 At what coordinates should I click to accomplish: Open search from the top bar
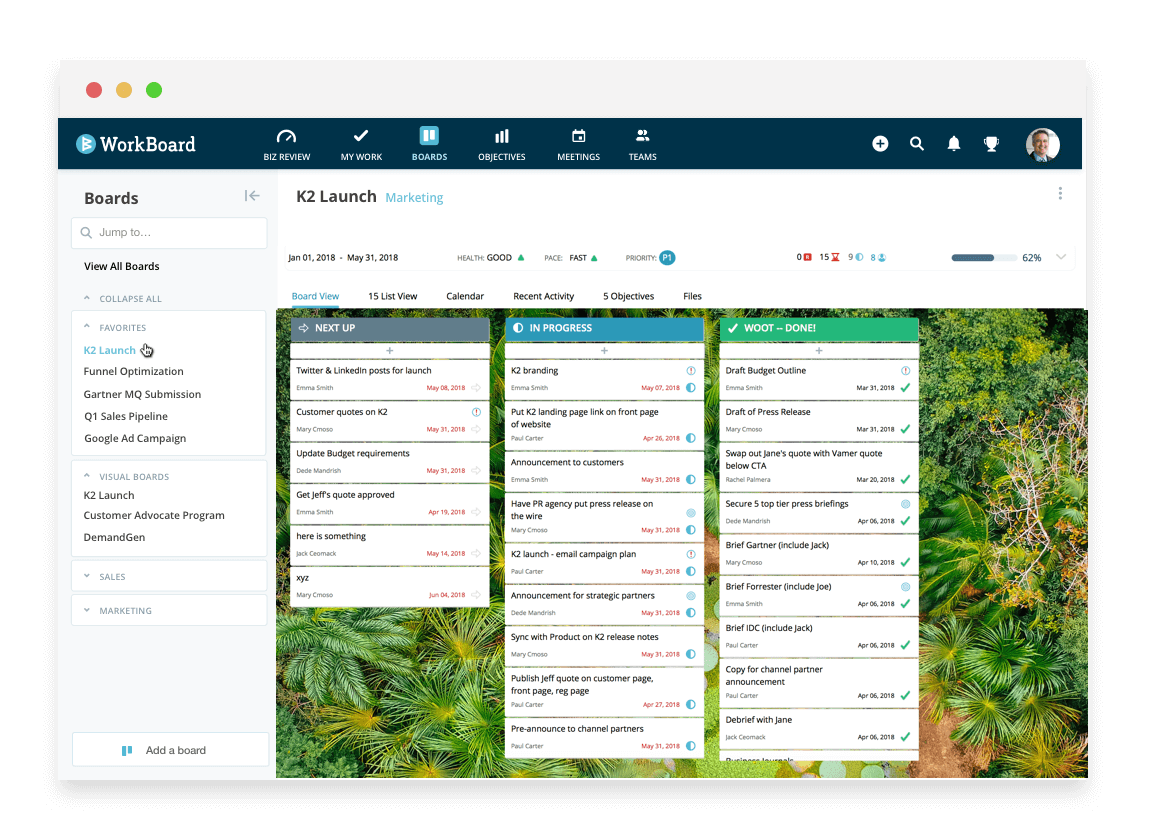tap(917, 143)
